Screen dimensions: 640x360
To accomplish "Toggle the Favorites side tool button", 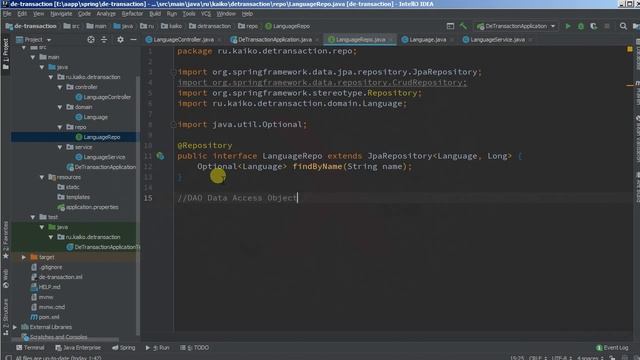I will click(5, 241).
